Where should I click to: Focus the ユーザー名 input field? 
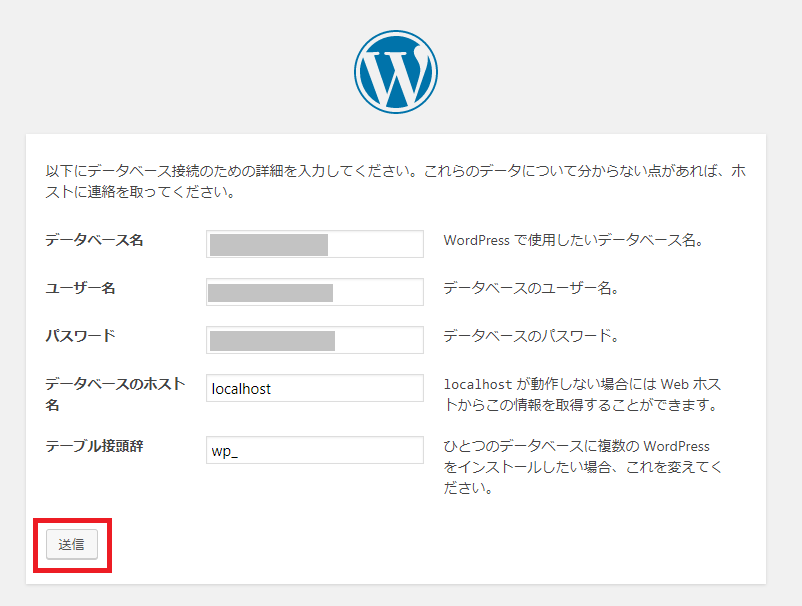[315, 292]
